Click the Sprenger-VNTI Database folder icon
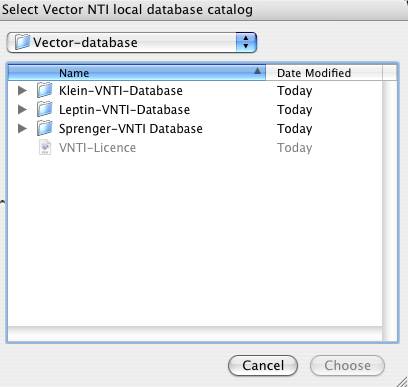Viewport: 408px width, 387px height. [45, 128]
